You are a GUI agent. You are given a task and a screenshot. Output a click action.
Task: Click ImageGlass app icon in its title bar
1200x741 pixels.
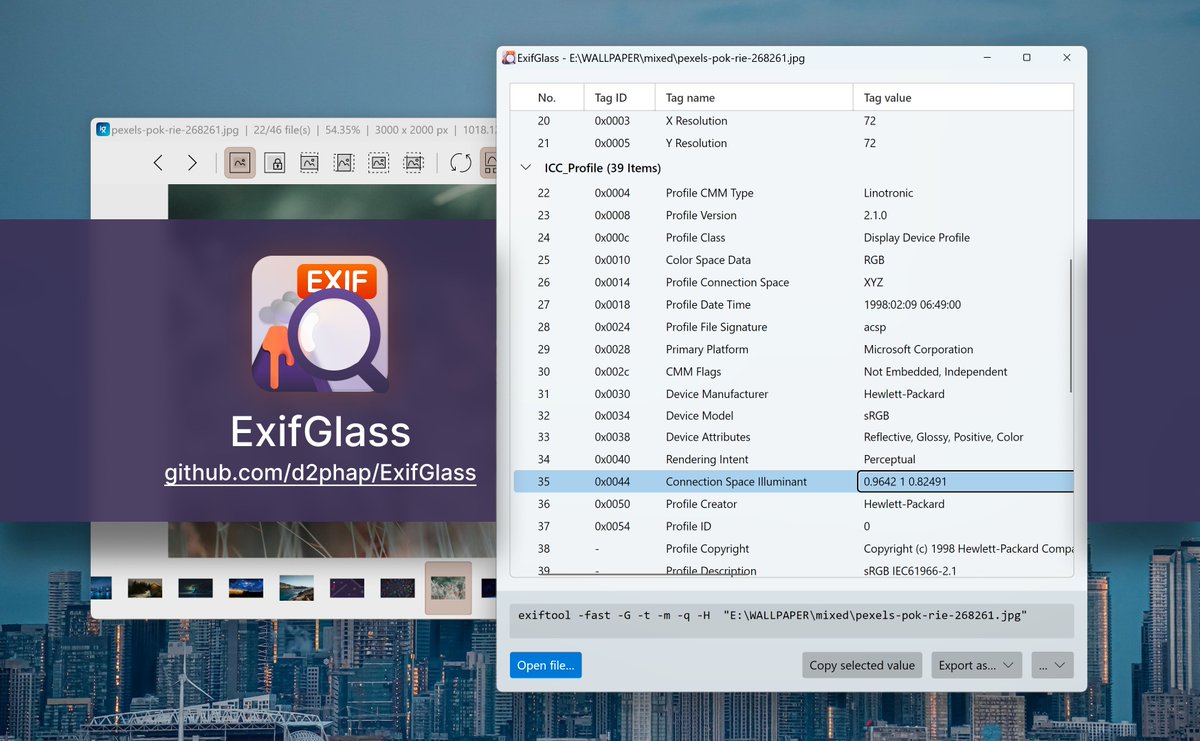[102, 129]
